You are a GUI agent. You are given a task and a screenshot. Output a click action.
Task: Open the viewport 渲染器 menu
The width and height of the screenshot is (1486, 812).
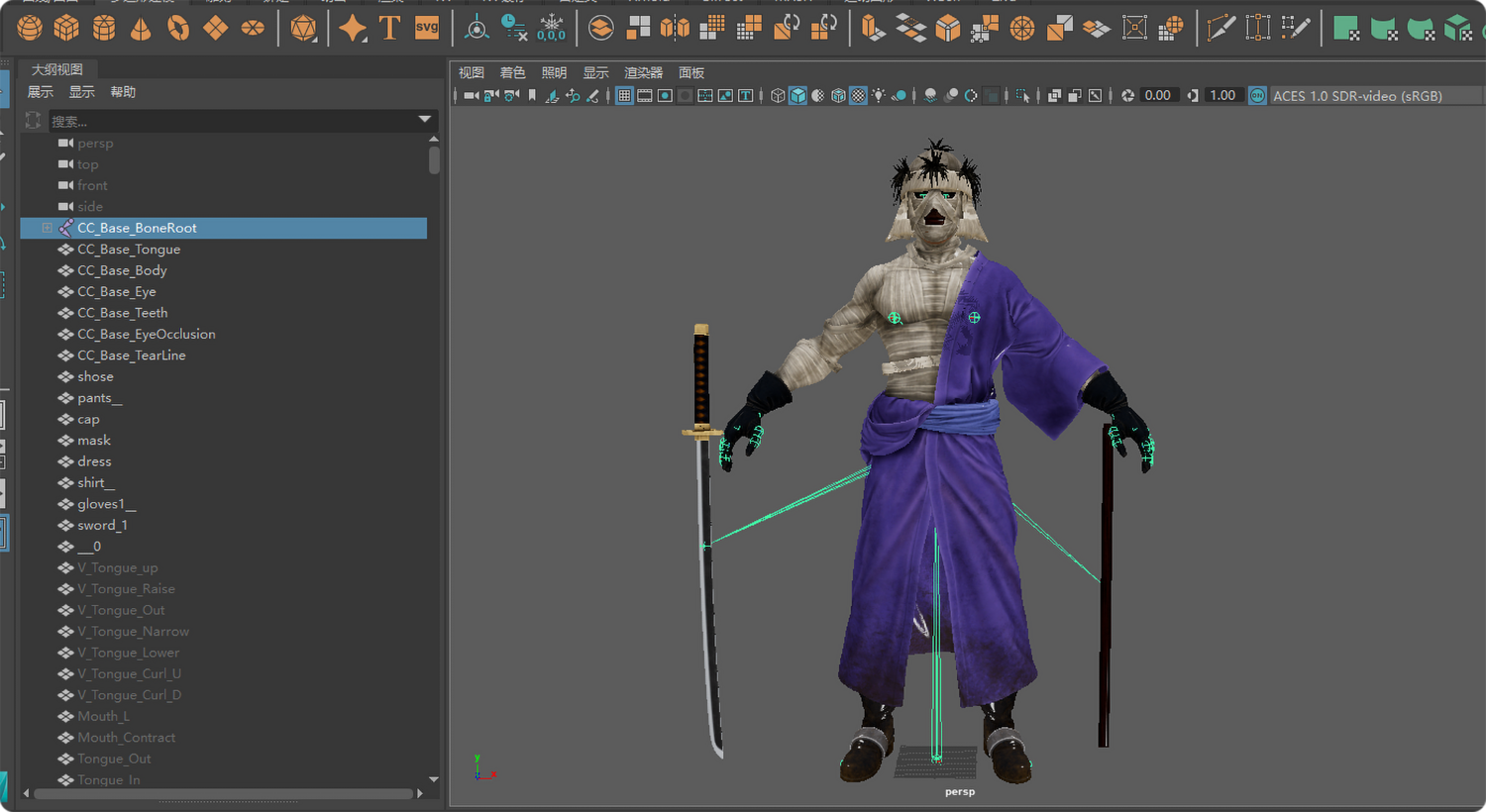pyautogui.click(x=643, y=73)
